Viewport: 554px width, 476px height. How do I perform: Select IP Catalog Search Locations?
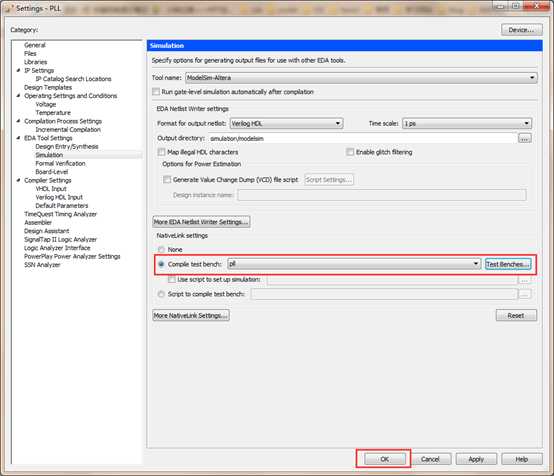[73, 79]
